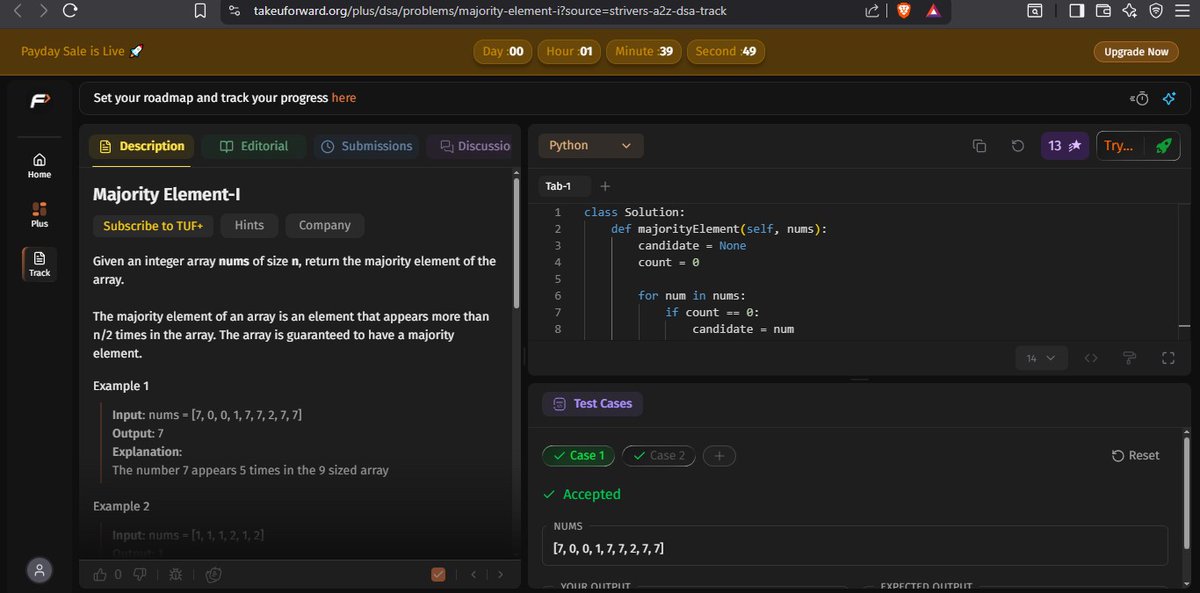The image size is (1200, 593).
Task: Switch to the Editorial tab
Action: pos(254,146)
